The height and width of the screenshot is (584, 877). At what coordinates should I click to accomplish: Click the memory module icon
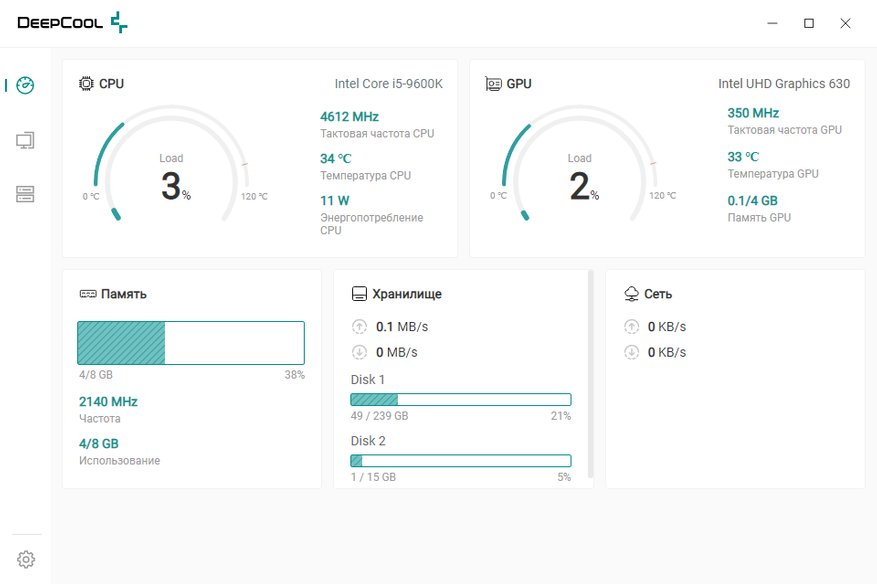(88, 294)
